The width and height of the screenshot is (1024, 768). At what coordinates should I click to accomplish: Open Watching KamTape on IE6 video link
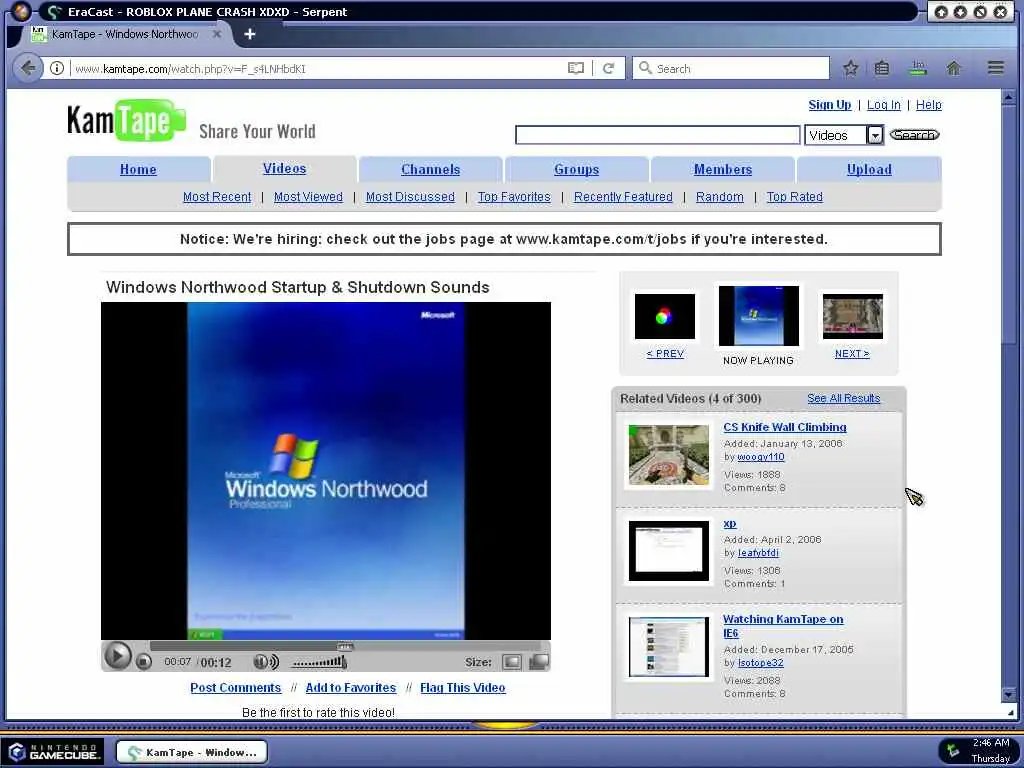[x=782, y=626]
